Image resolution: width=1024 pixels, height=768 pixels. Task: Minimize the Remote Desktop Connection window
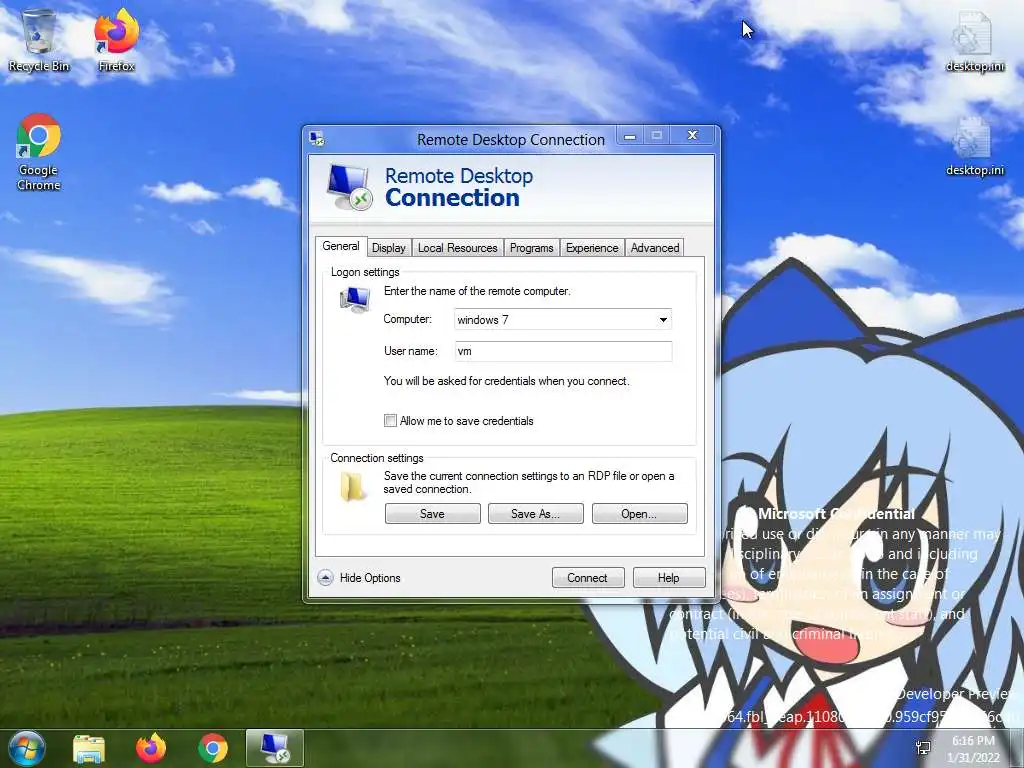coord(630,136)
